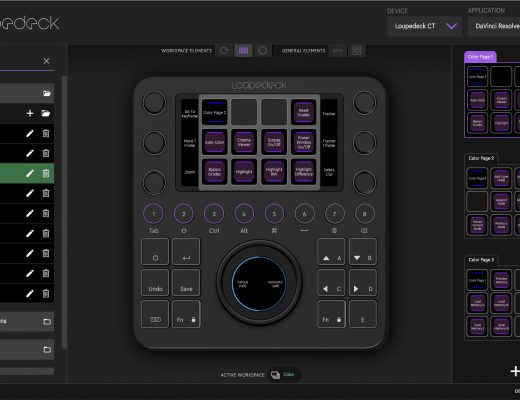Click round button 5 with command symbol

point(274,214)
